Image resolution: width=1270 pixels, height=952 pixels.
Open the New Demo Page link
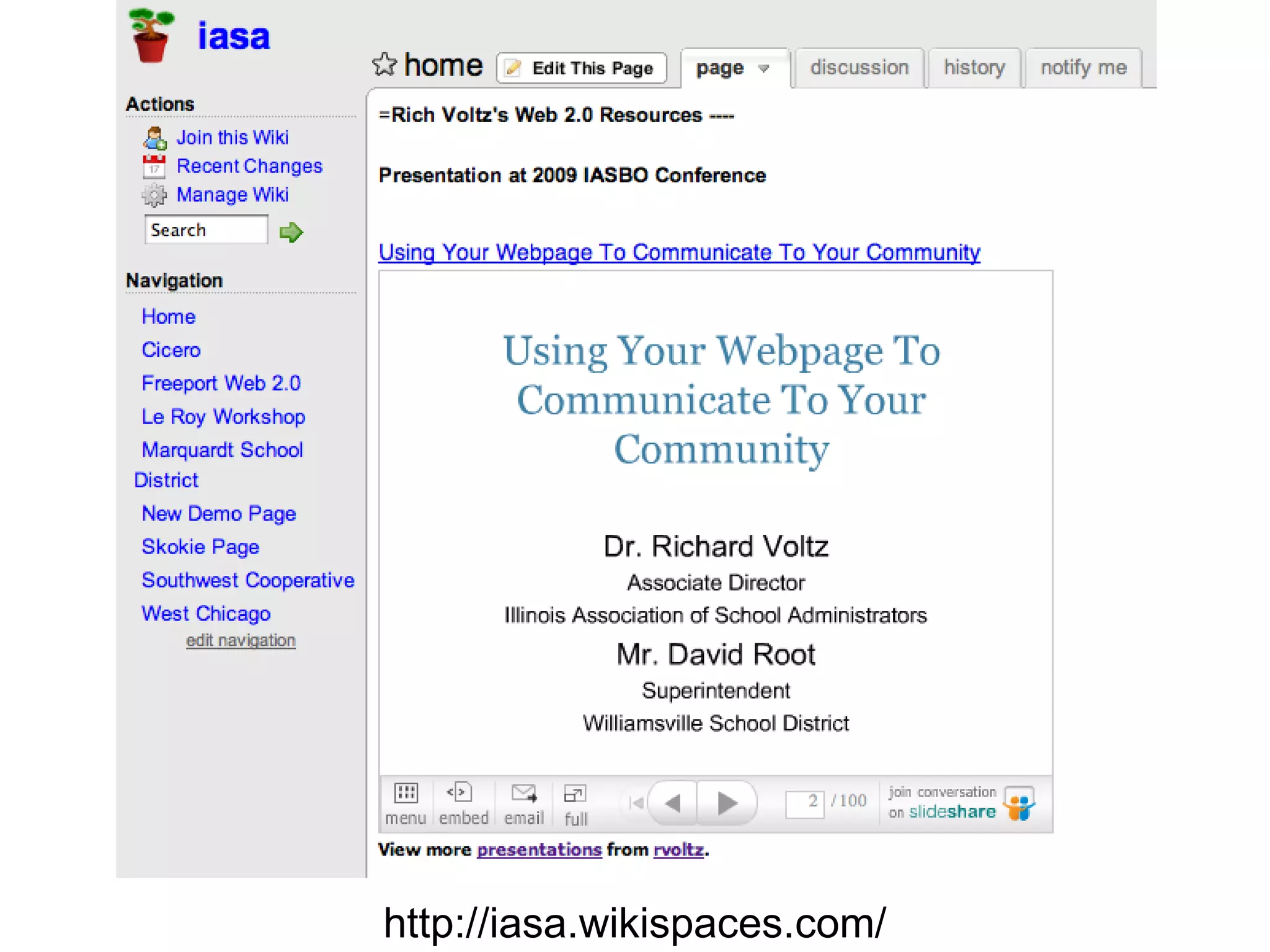coord(219,514)
